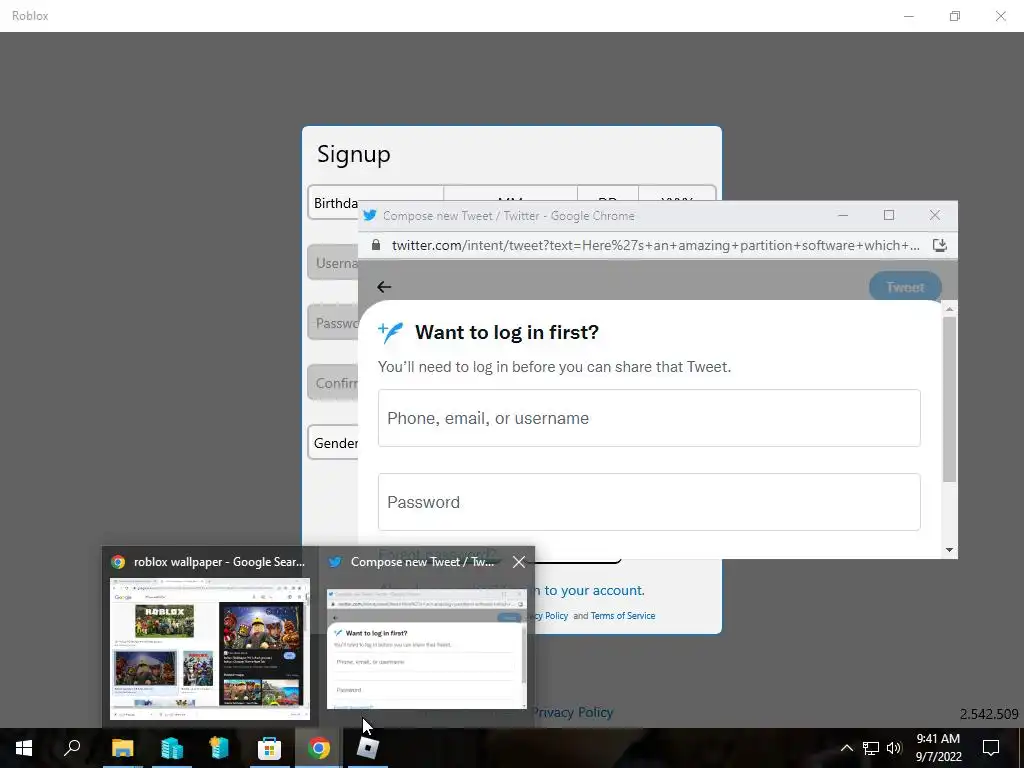Click the twitter.com URL in address bar
This screenshot has height=768, width=1024.
[655, 246]
